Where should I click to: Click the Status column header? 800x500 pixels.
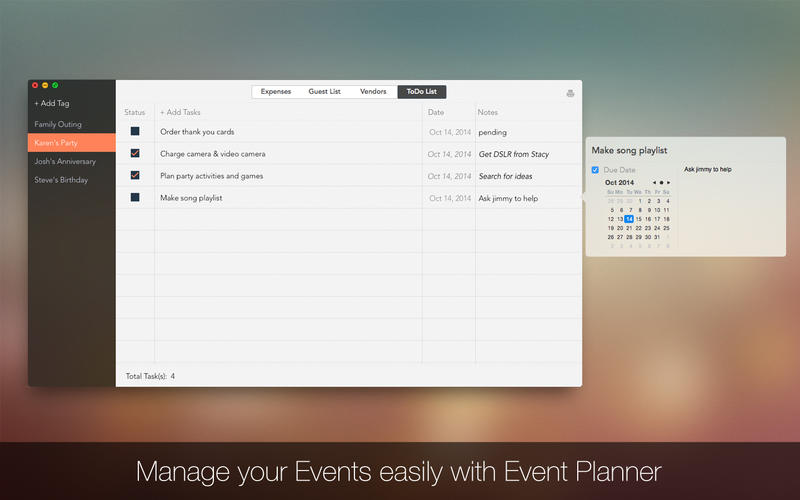pos(135,112)
